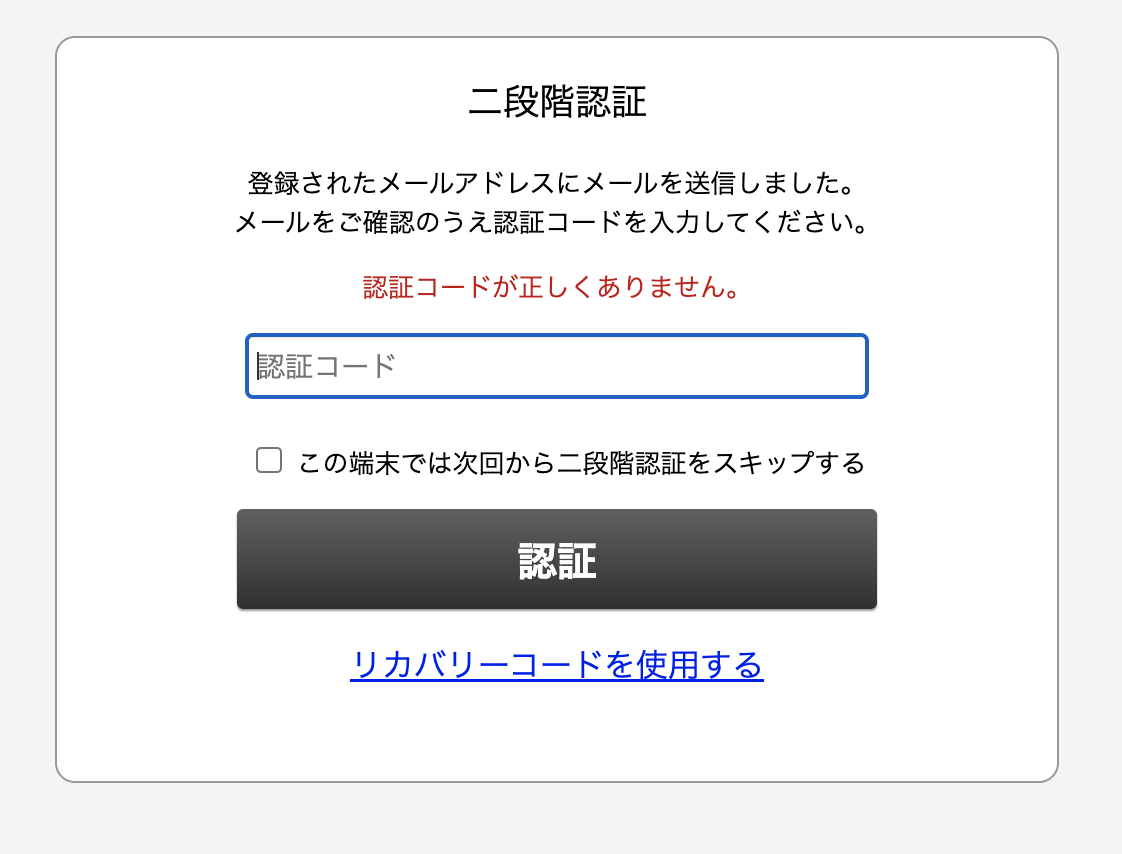
Task: Click the placeholder text 認証コード in the field
Action: (326, 366)
